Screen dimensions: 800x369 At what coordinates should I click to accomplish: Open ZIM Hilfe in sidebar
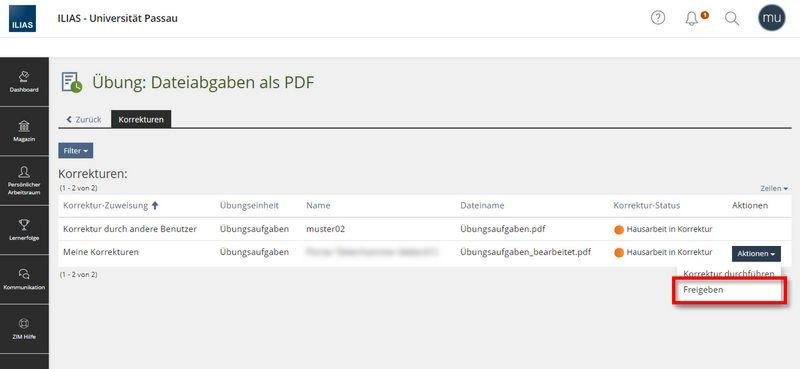24,329
